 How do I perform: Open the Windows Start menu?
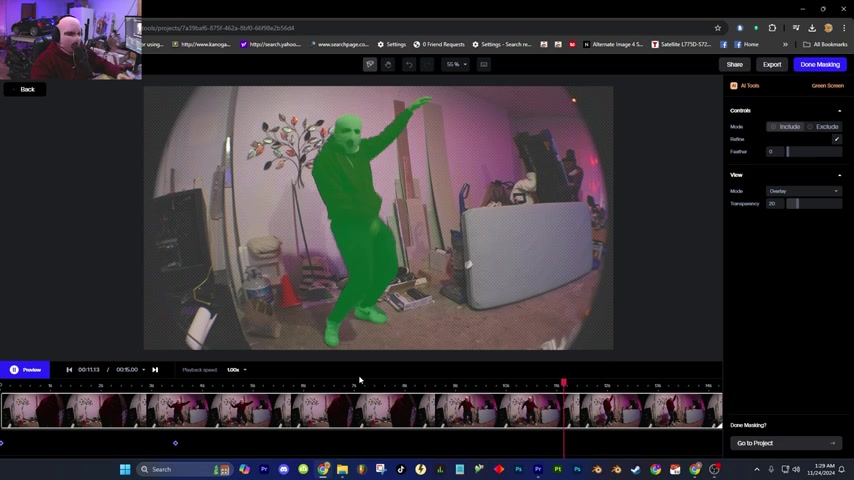pos(125,469)
